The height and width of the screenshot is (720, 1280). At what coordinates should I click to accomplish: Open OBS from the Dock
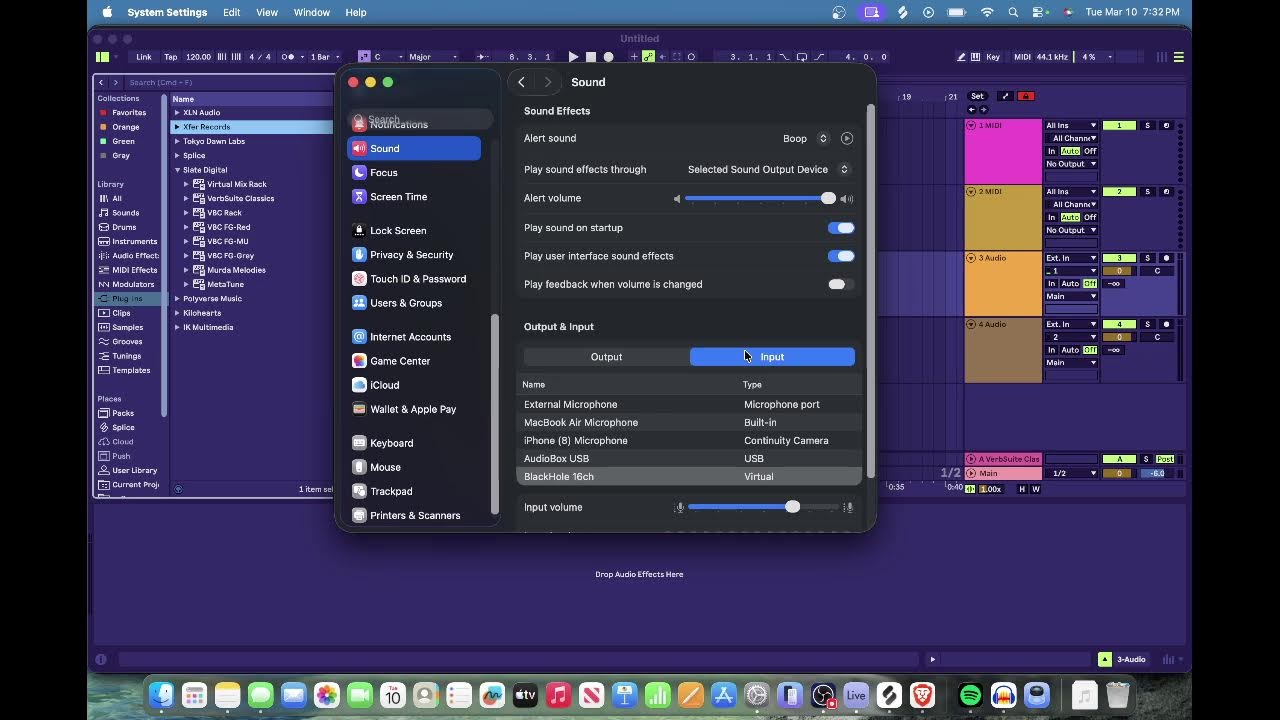point(823,695)
